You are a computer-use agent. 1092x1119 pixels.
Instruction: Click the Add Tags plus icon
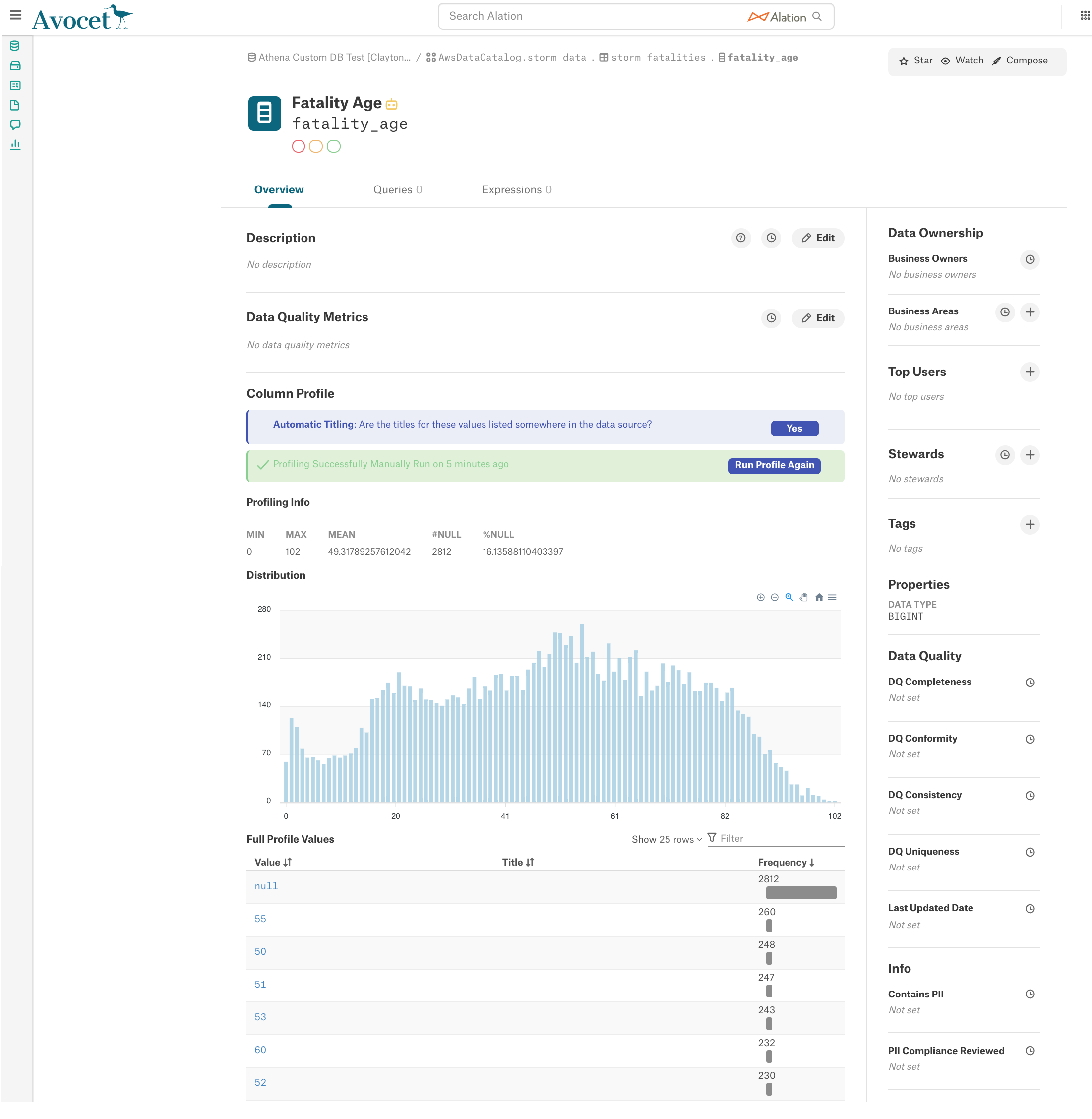tap(1030, 524)
